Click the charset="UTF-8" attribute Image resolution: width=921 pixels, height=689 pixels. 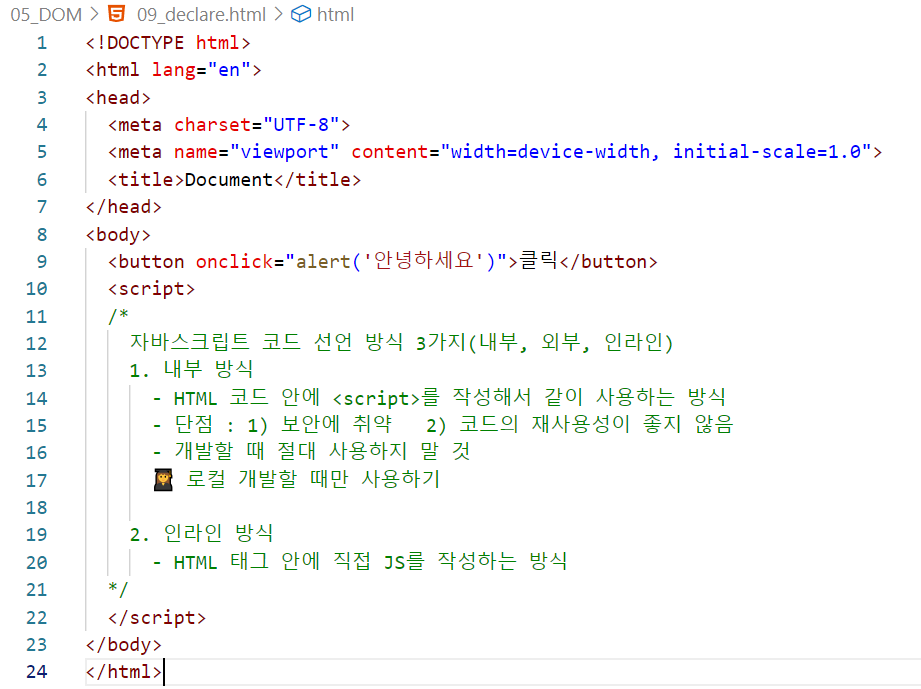tap(257, 125)
